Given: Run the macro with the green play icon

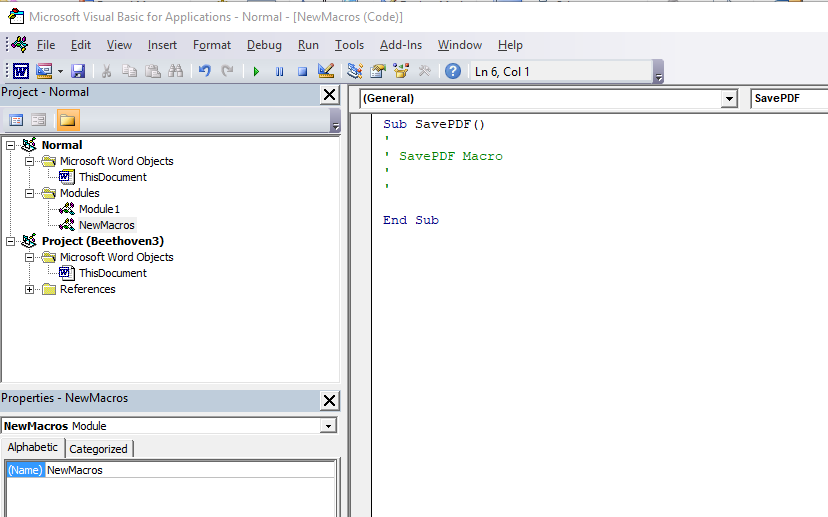Looking at the screenshot, I should point(256,71).
